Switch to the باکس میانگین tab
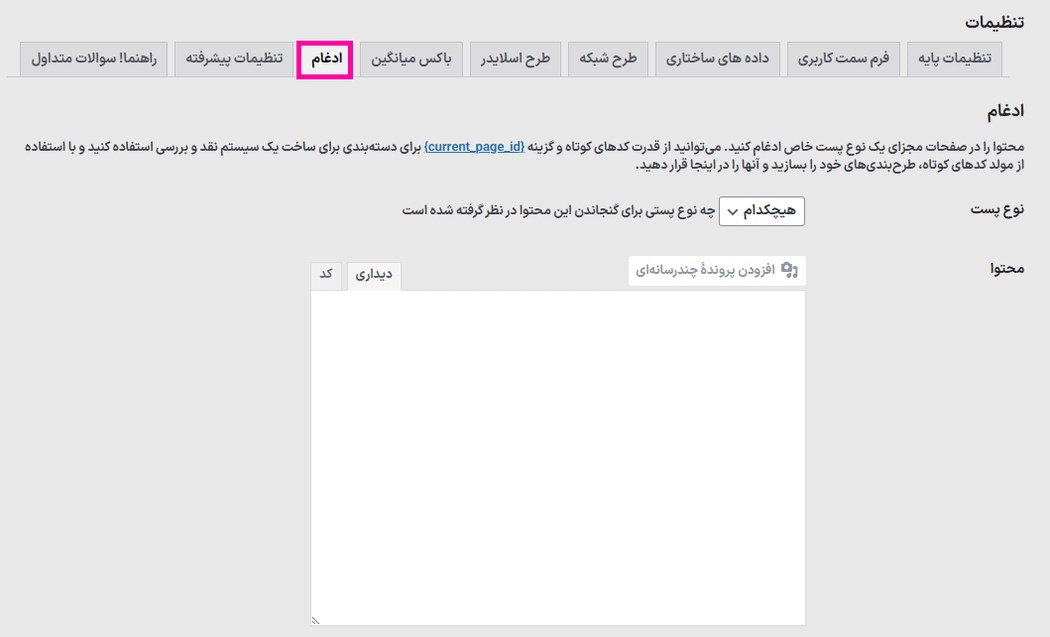Screen dimensions: 1050x637 click(x=411, y=59)
